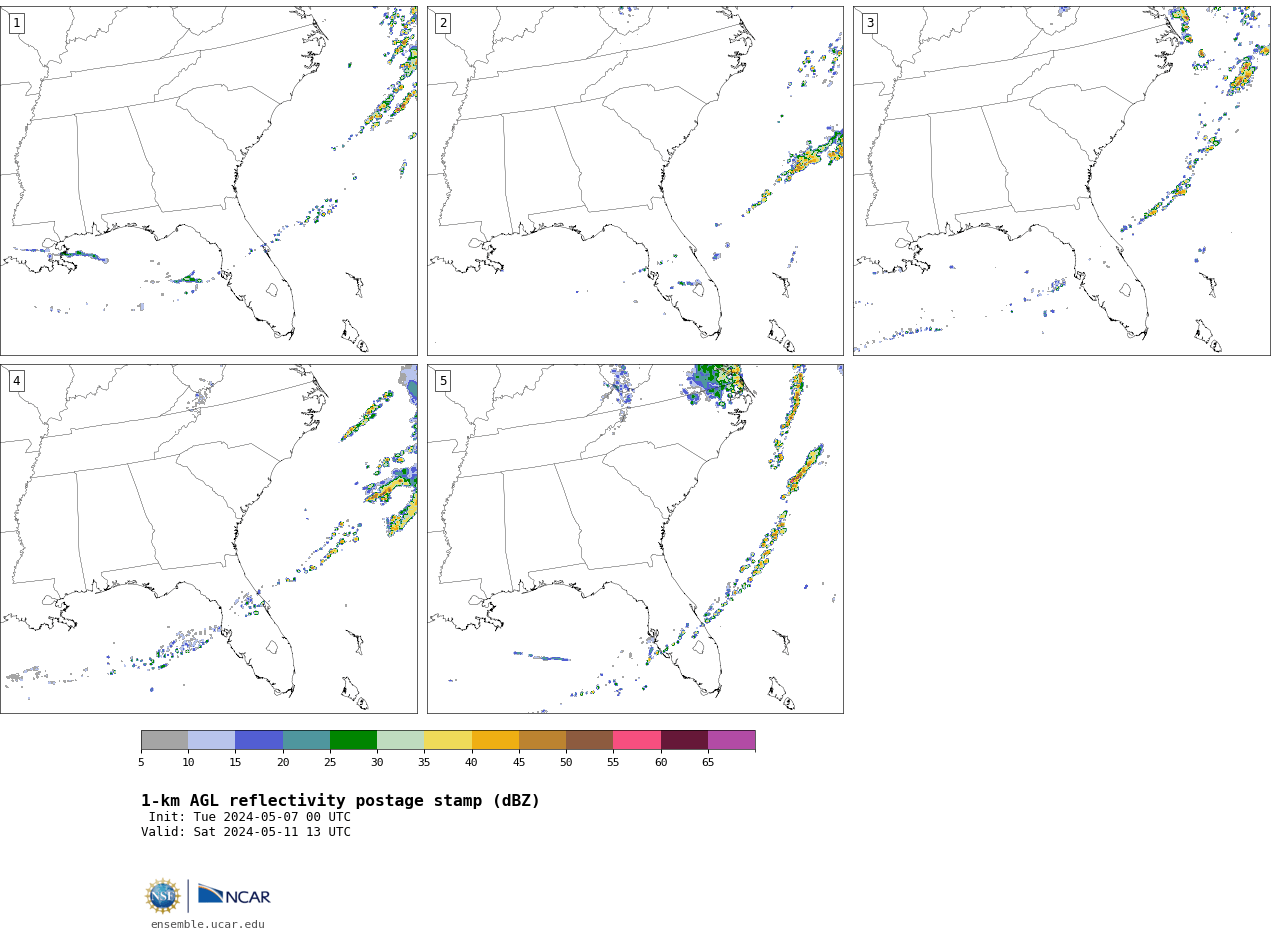Click the member number 3 label box

870,23
